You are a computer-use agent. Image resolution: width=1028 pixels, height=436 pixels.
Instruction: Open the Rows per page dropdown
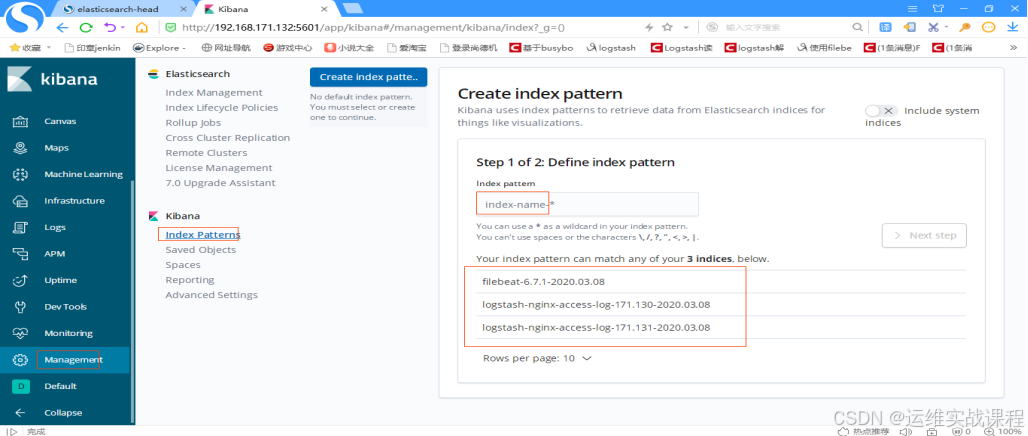(x=537, y=359)
